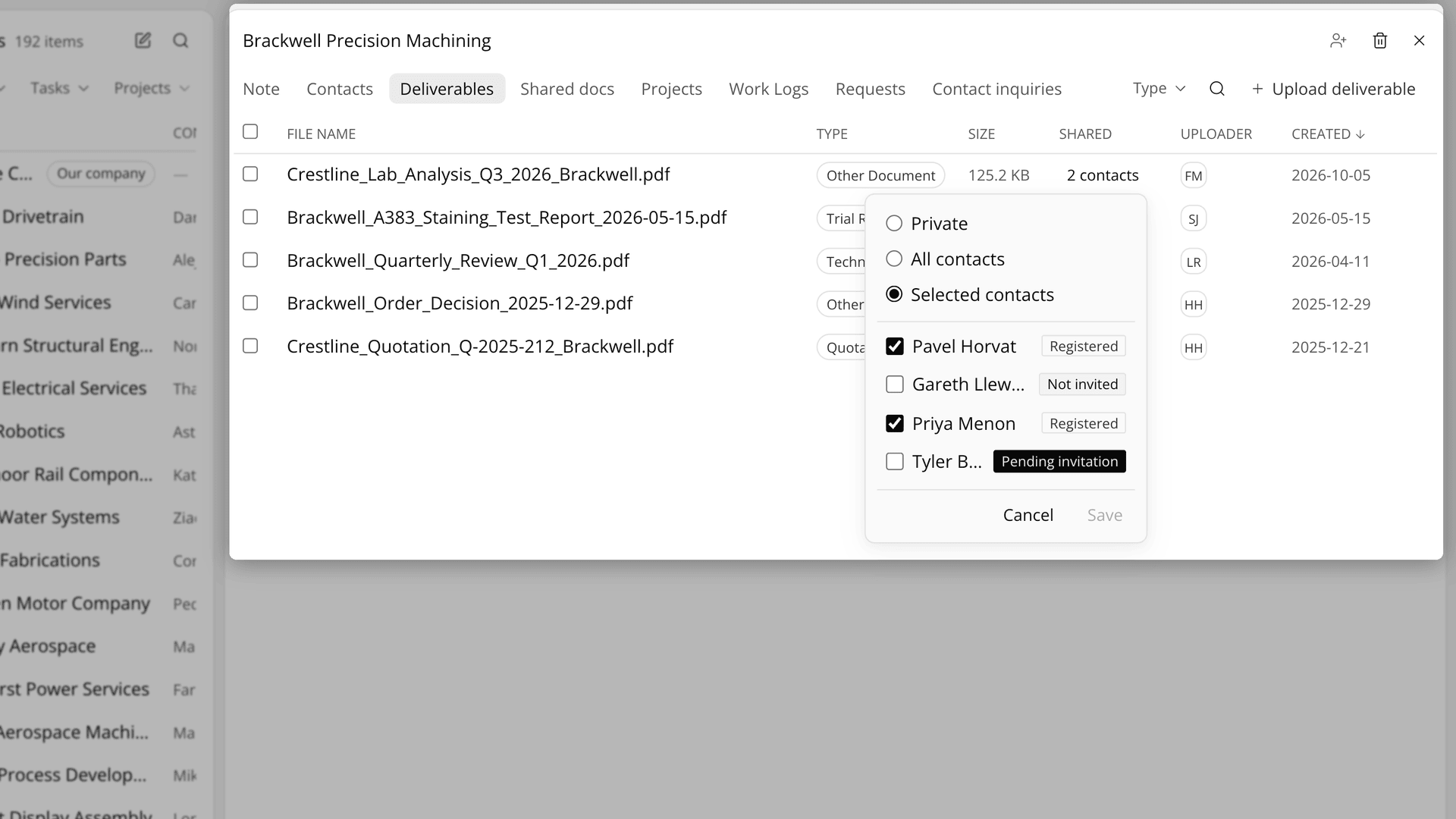The width and height of the screenshot is (1456, 819).
Task: Close the Brackwell Precision Machining panel
Action: [x=1420, y=41]
